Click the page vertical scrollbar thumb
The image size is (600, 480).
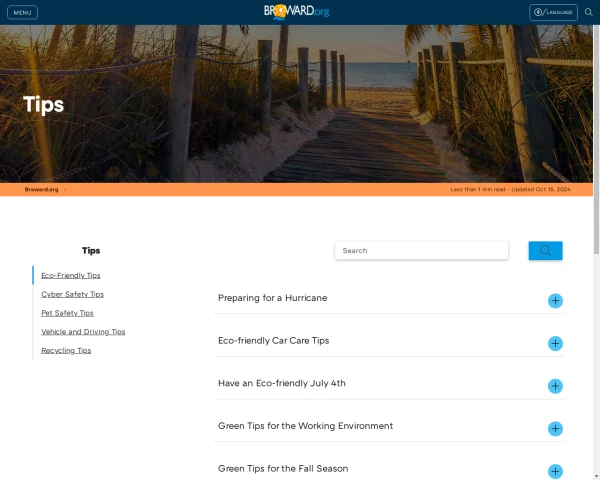pyautogui.click(x=596, y=139)
